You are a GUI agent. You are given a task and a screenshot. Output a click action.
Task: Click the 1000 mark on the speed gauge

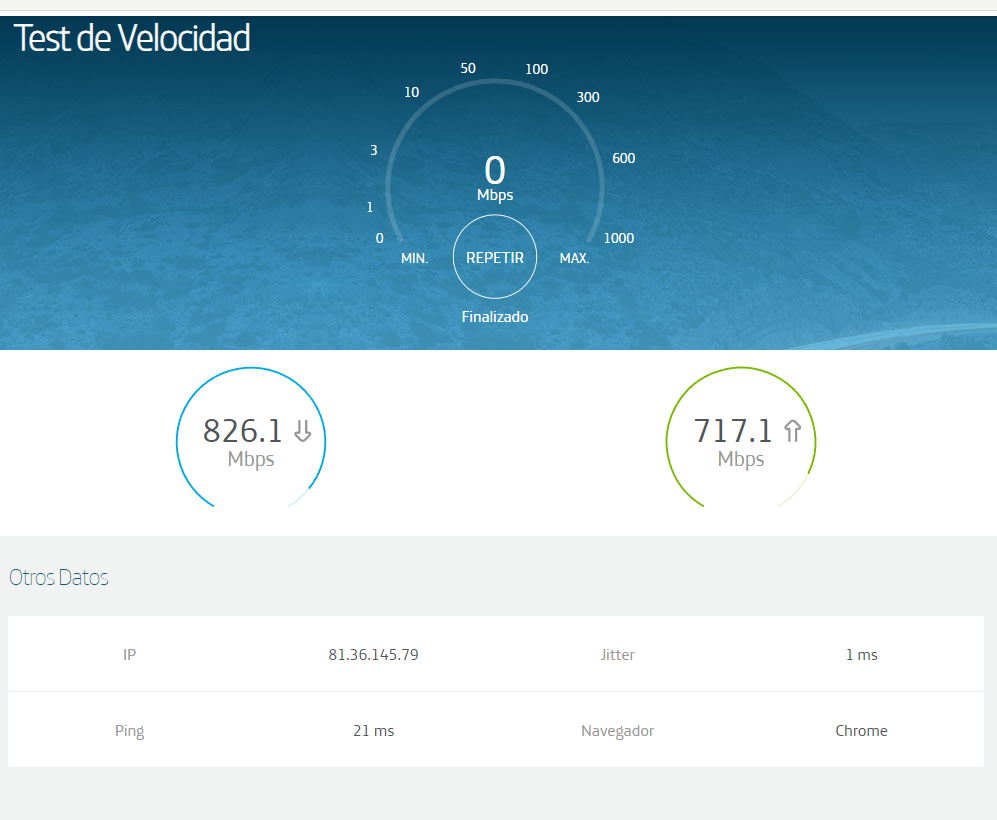tap(619, 238)
